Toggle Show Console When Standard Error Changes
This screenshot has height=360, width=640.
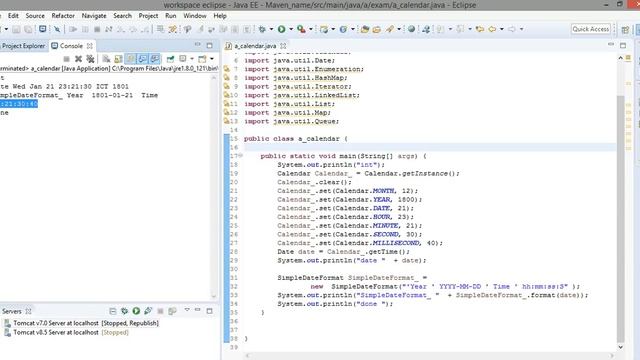[154, 59]
